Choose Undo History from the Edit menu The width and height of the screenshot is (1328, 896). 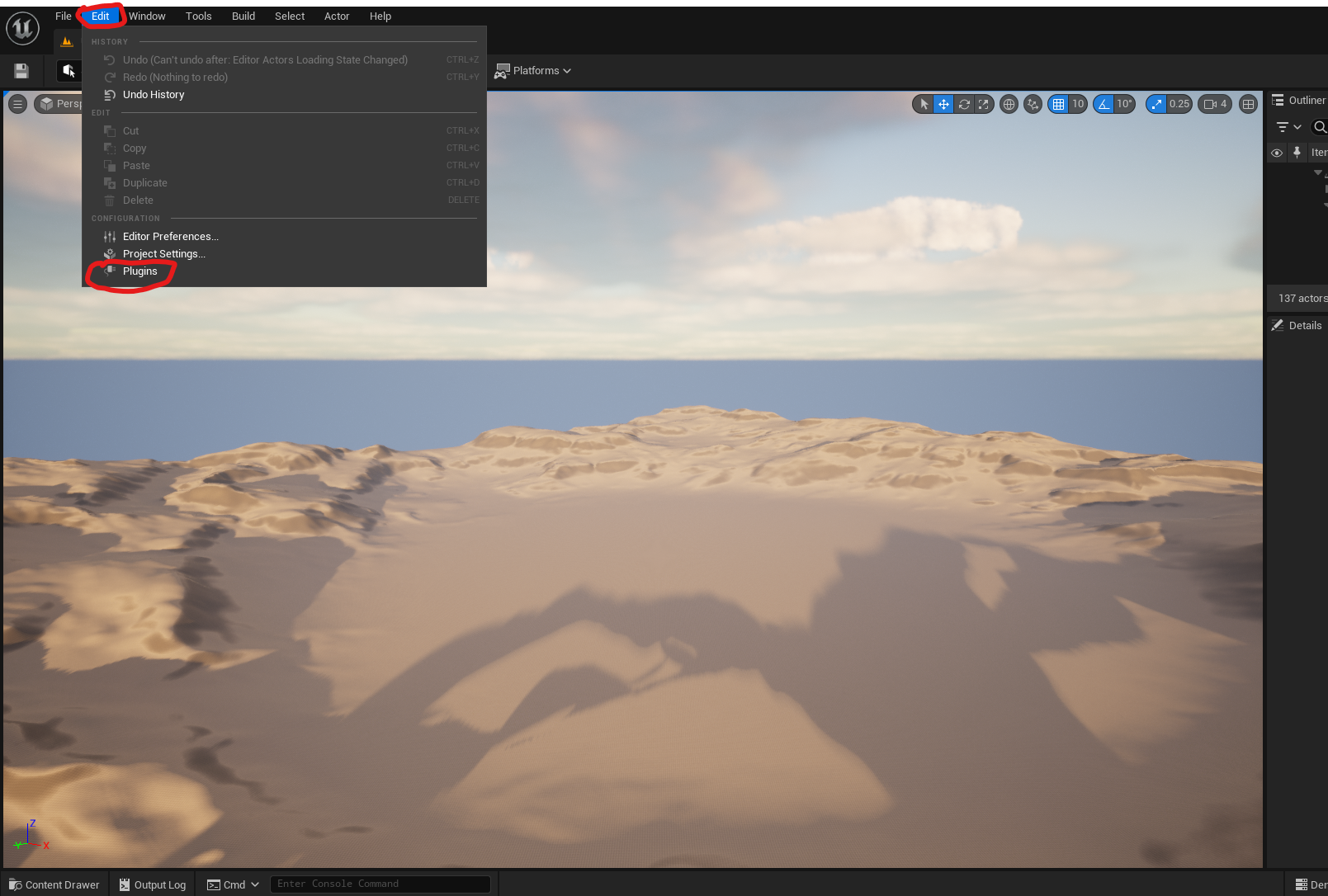click(284, 95)
